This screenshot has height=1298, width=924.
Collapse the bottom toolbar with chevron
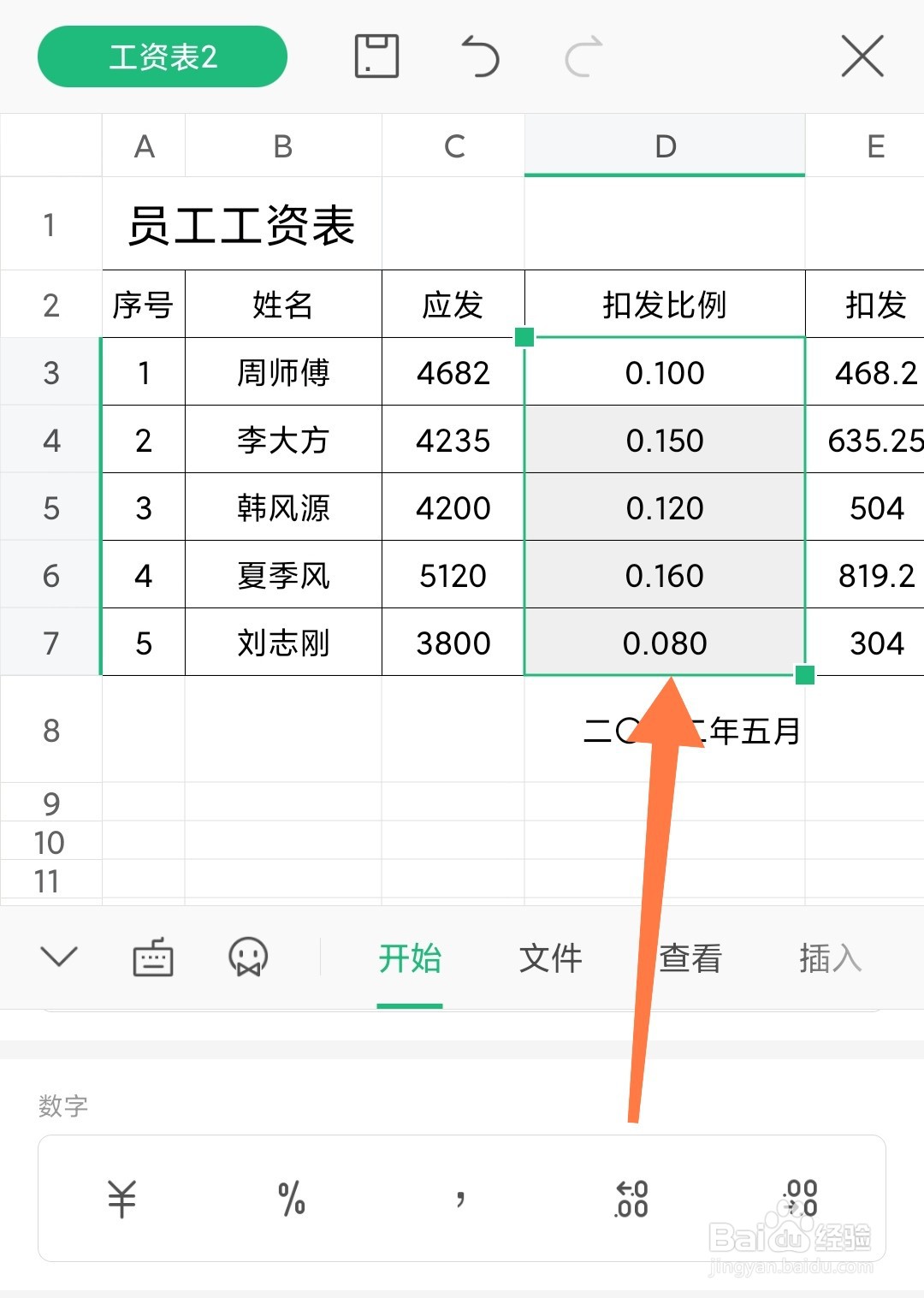tap(58, 958)
